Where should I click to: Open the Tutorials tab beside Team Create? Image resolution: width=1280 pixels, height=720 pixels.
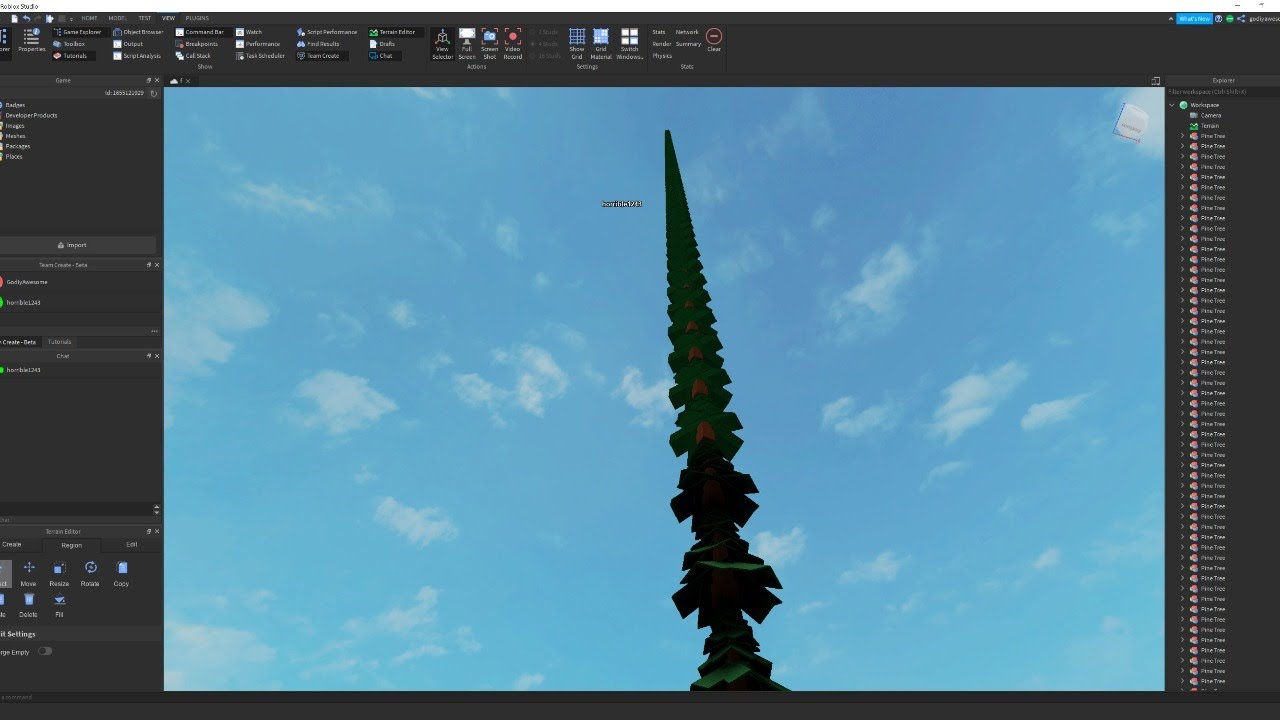click(x=60, y=342)
